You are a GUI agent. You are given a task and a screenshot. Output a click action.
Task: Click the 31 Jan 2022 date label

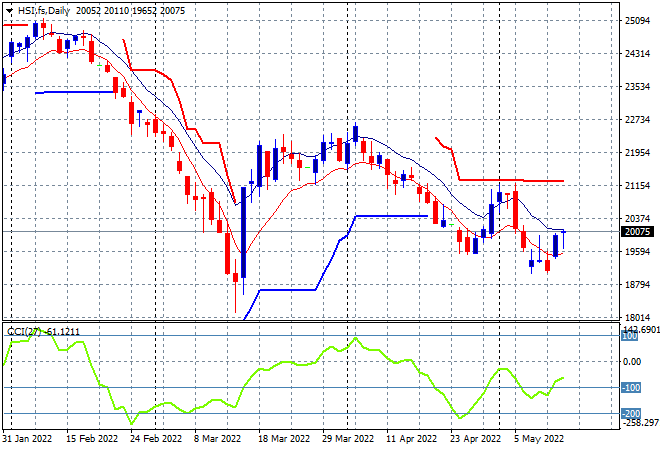pyautogui.click(x=26, y=438)
